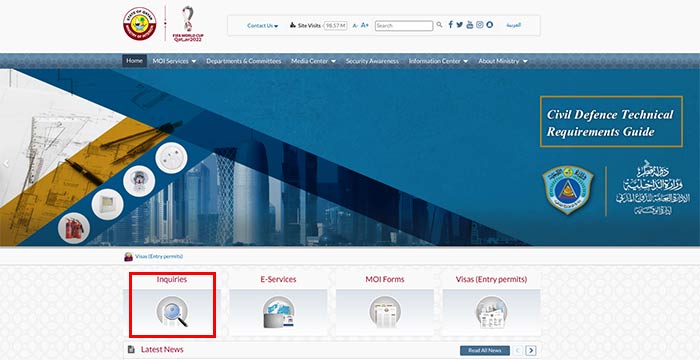This screenshot has height=360, width=700.
Task: Click the Inquiries magnifying glass icon
Action: [x=172, y=312]
